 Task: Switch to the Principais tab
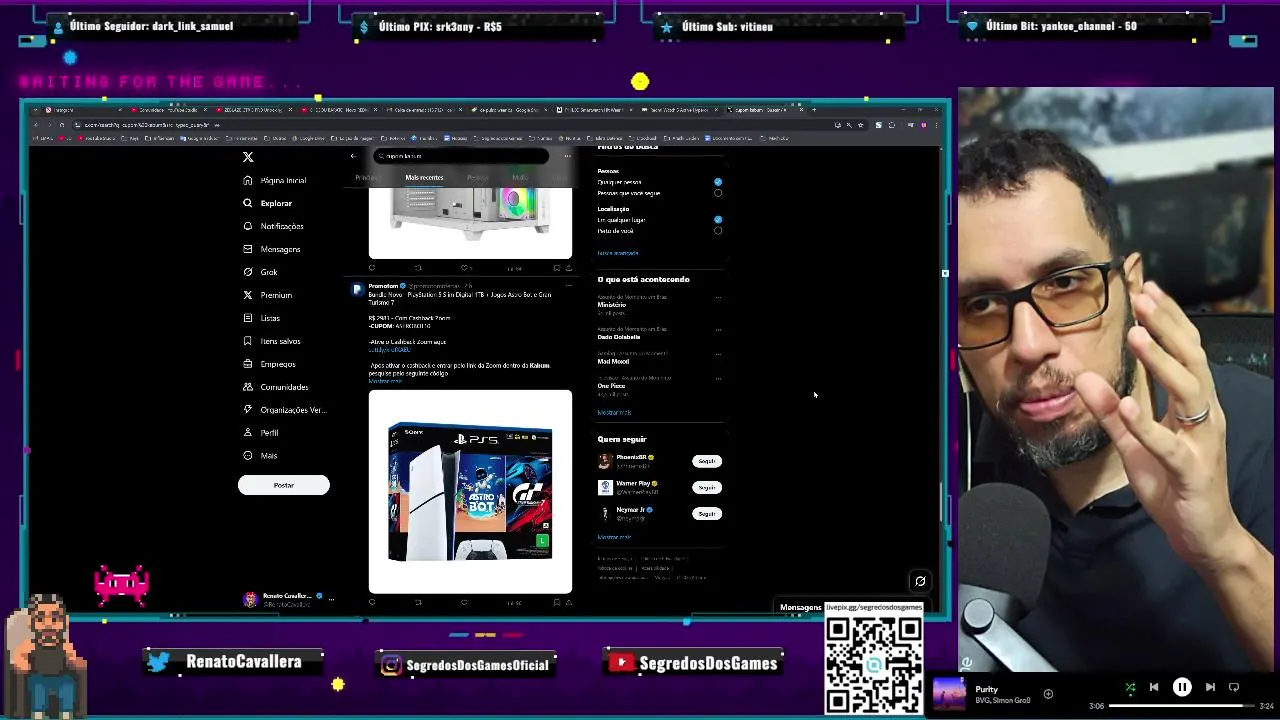[x=369, y=177]
